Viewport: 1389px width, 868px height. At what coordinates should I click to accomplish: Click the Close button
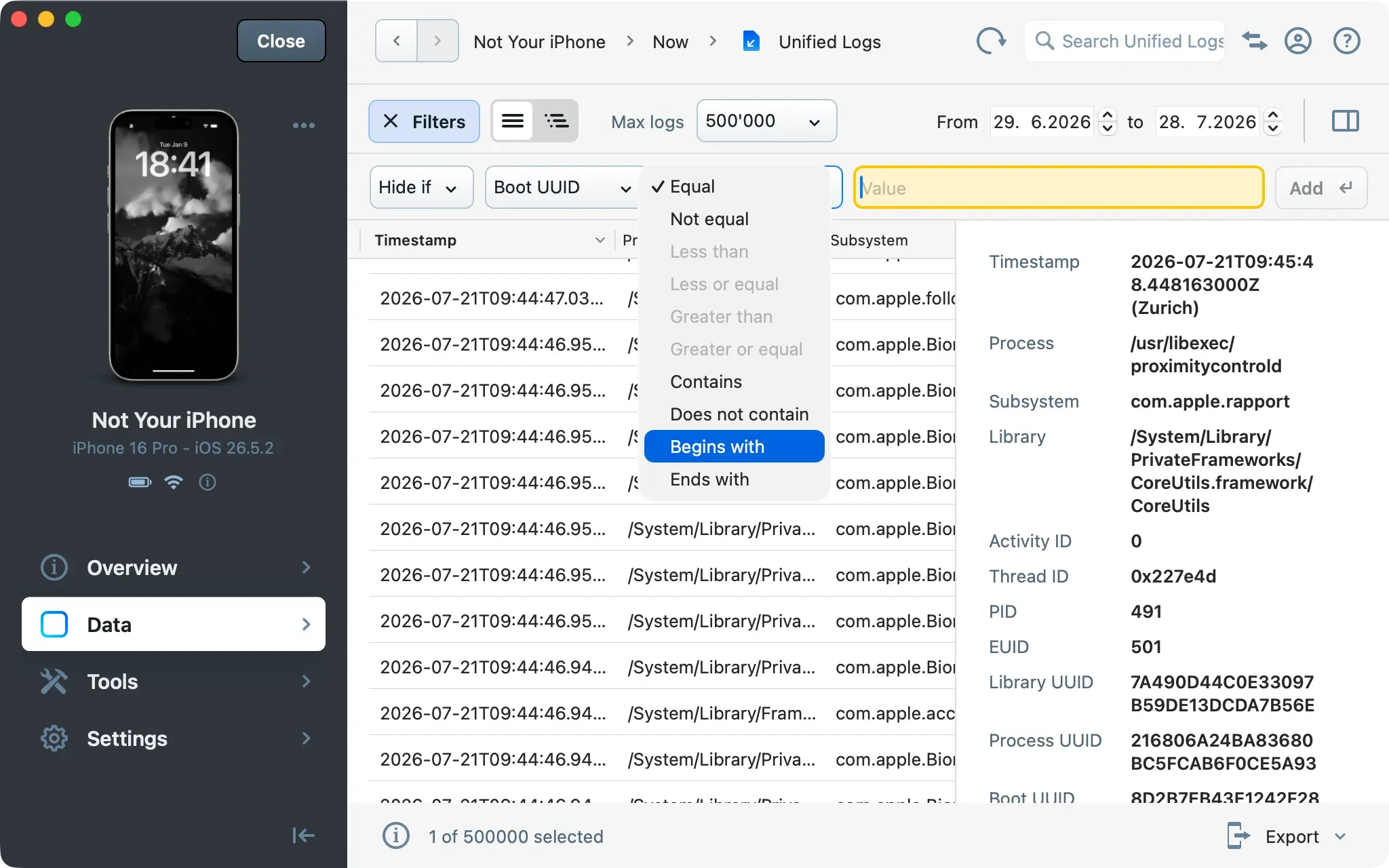(281, 41)
